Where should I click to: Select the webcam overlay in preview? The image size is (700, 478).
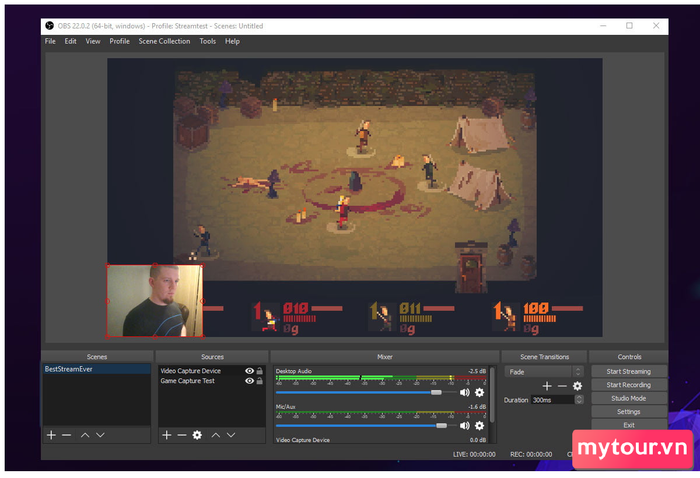[x=155, y=301]
